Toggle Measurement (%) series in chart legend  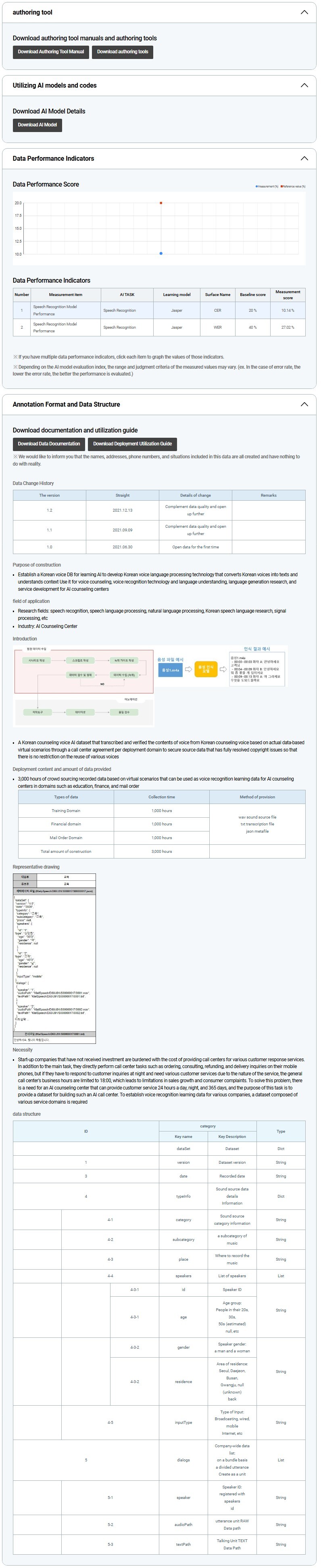tap(266, 186)
